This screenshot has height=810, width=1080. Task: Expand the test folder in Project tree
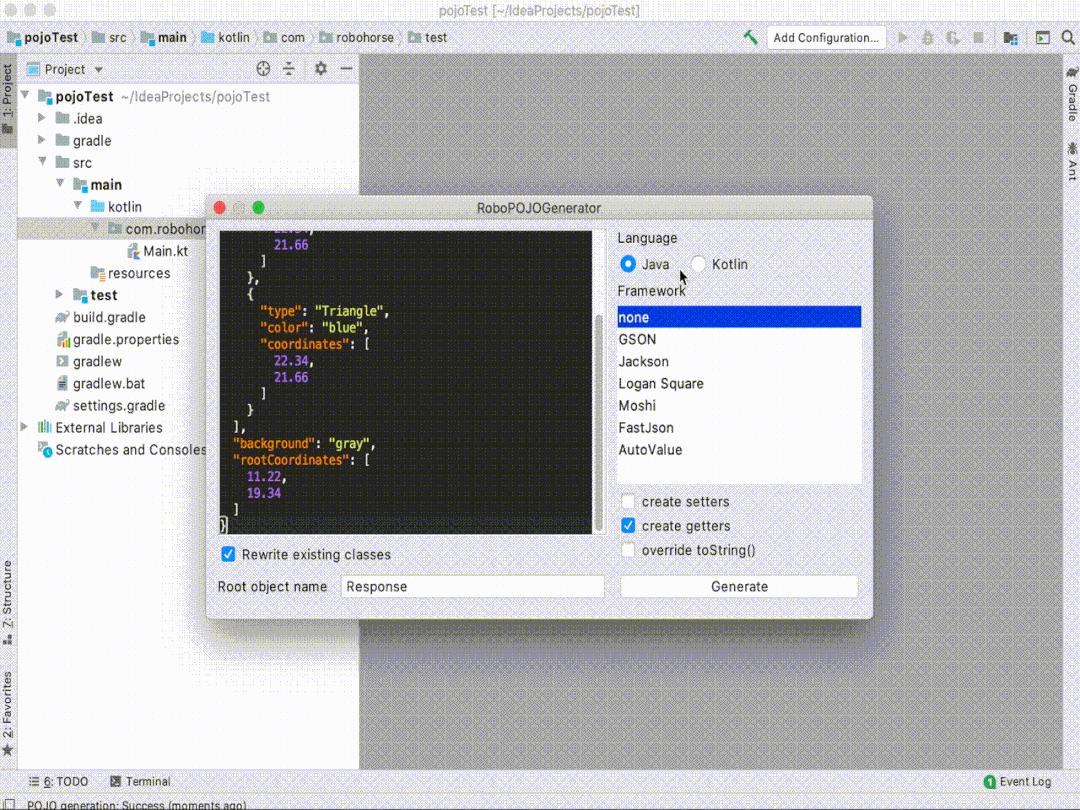[58, 294]
